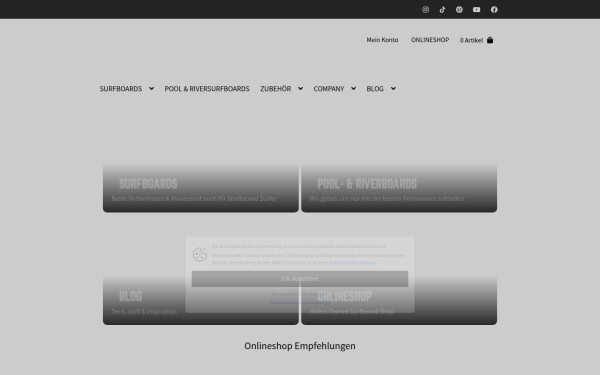Open the YouTube icon link

click(x=476, y=10)
